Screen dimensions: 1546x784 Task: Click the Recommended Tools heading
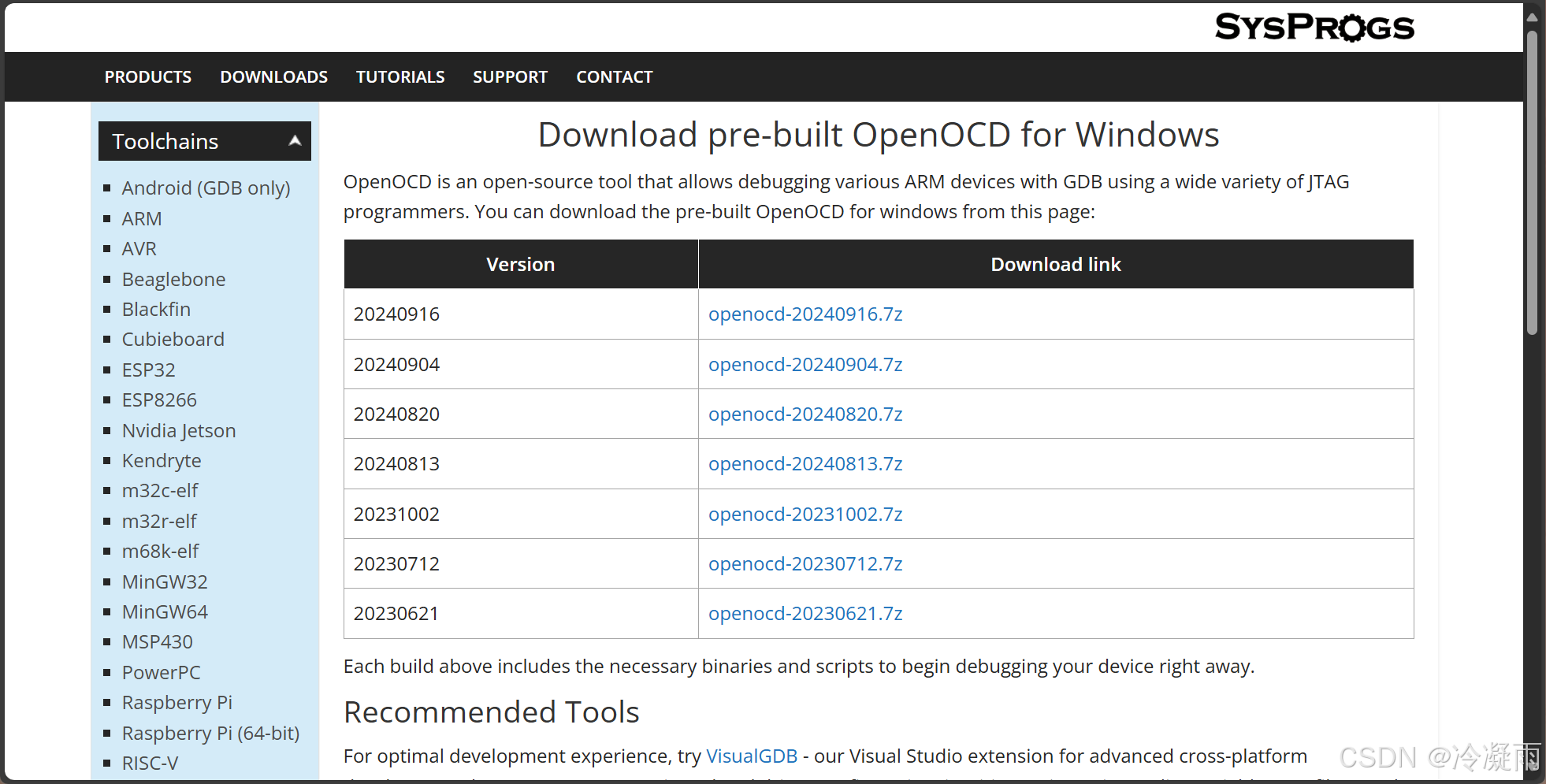point(492,712)
